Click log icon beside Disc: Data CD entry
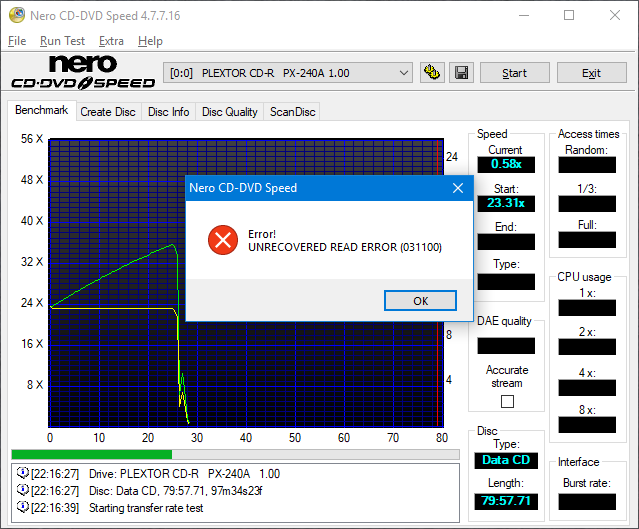Viewport: 639px width, 529px height. coord(22,490)
